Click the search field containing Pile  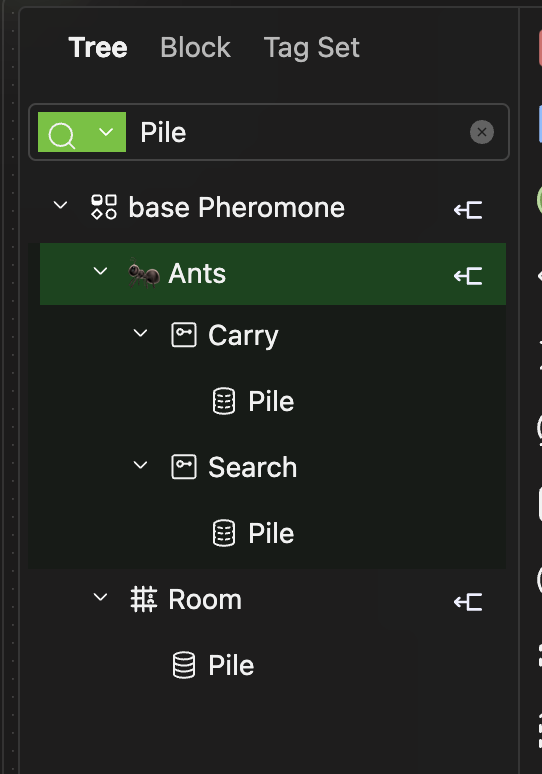tap(269, 132)
